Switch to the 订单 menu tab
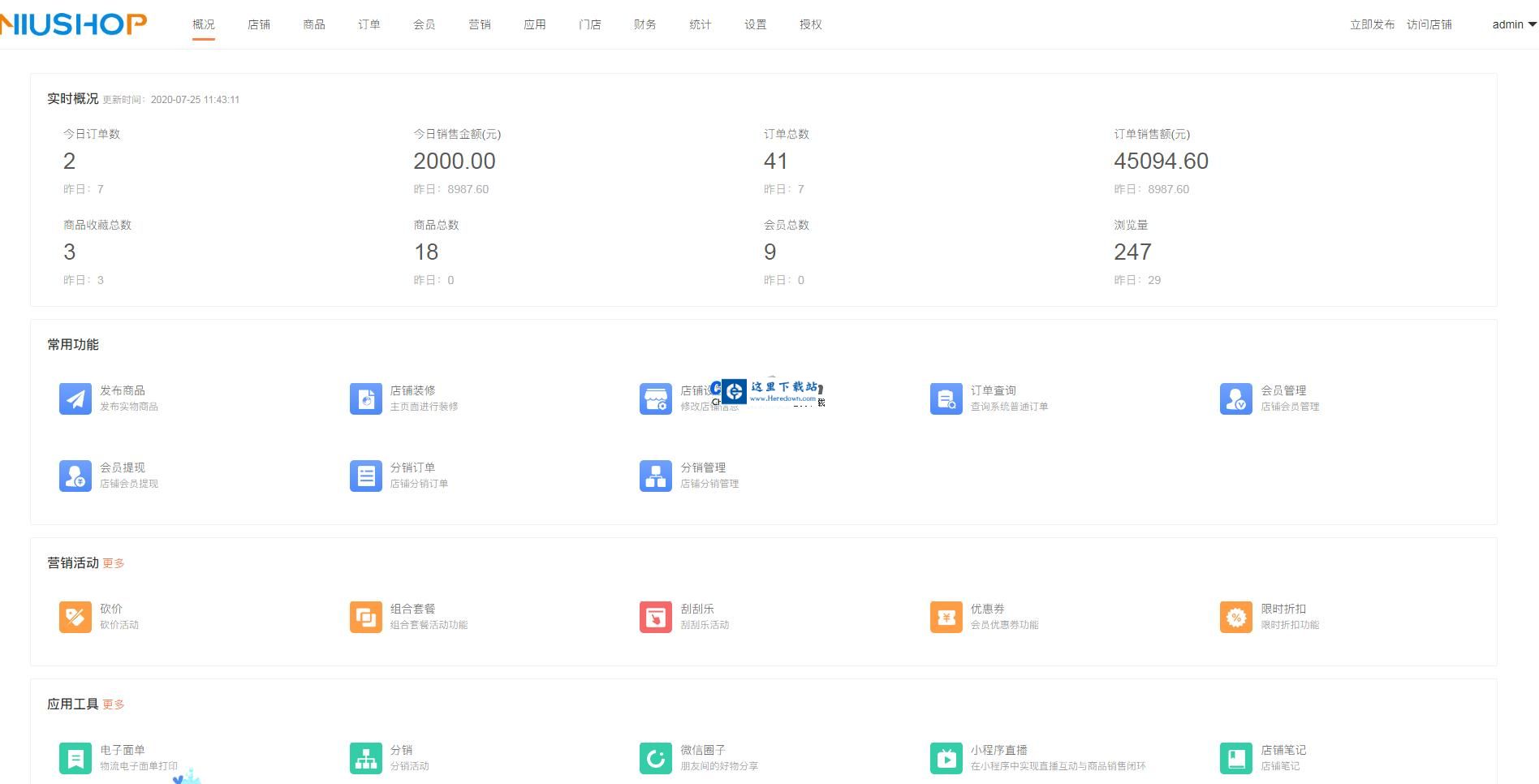This screenshot has width=1539, height=784. pyautogui.click(x=369, y=24)
